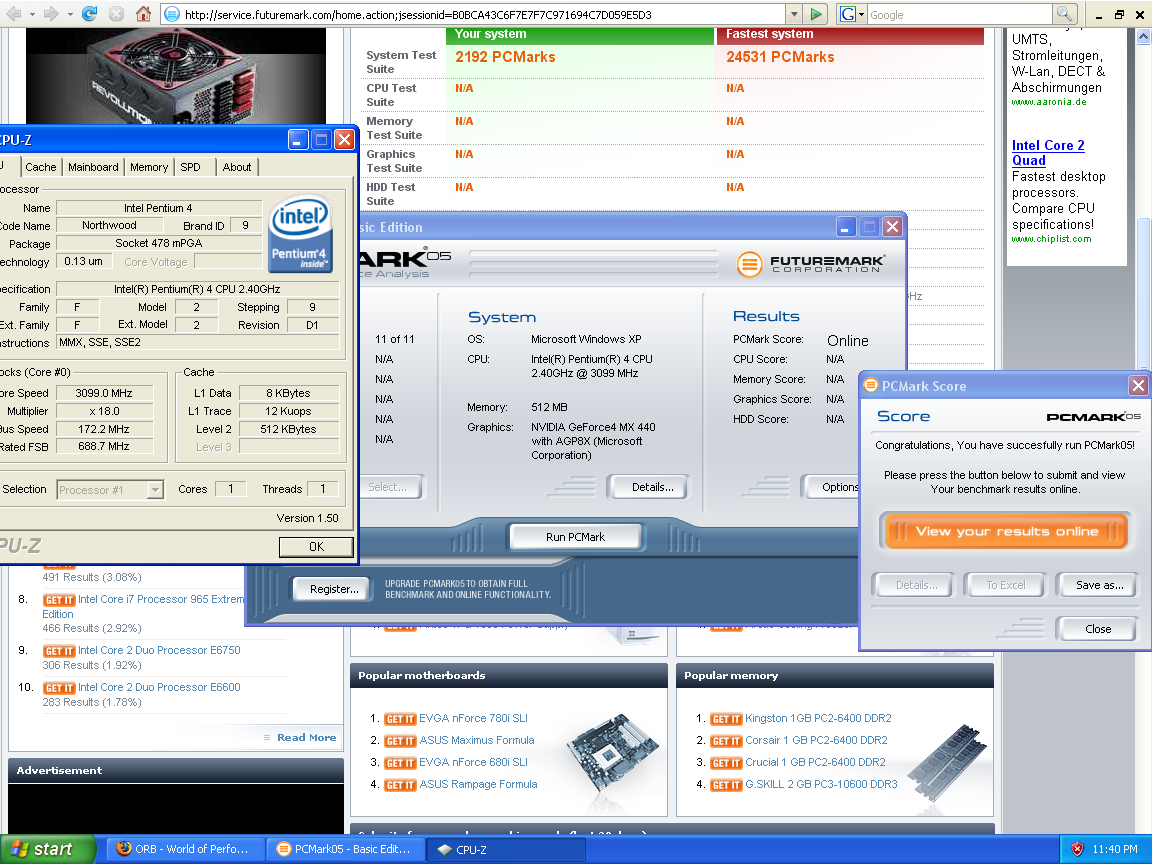1152x864 pixels.
Task: Open Corsair 1 GB PC2-6400 DDR2 link
Action: [816, 740]
